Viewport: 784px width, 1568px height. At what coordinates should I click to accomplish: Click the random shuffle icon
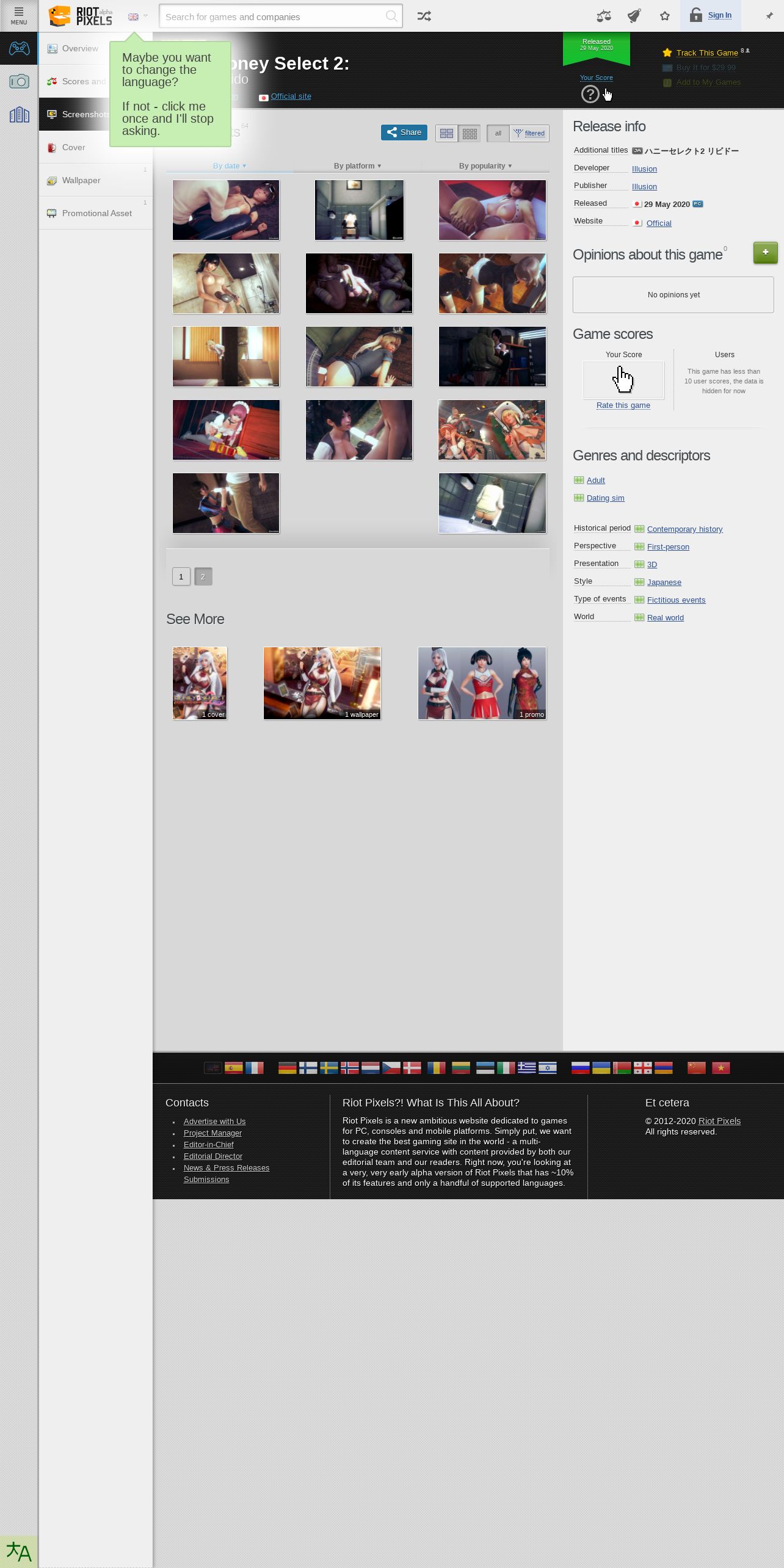[424, 16]
